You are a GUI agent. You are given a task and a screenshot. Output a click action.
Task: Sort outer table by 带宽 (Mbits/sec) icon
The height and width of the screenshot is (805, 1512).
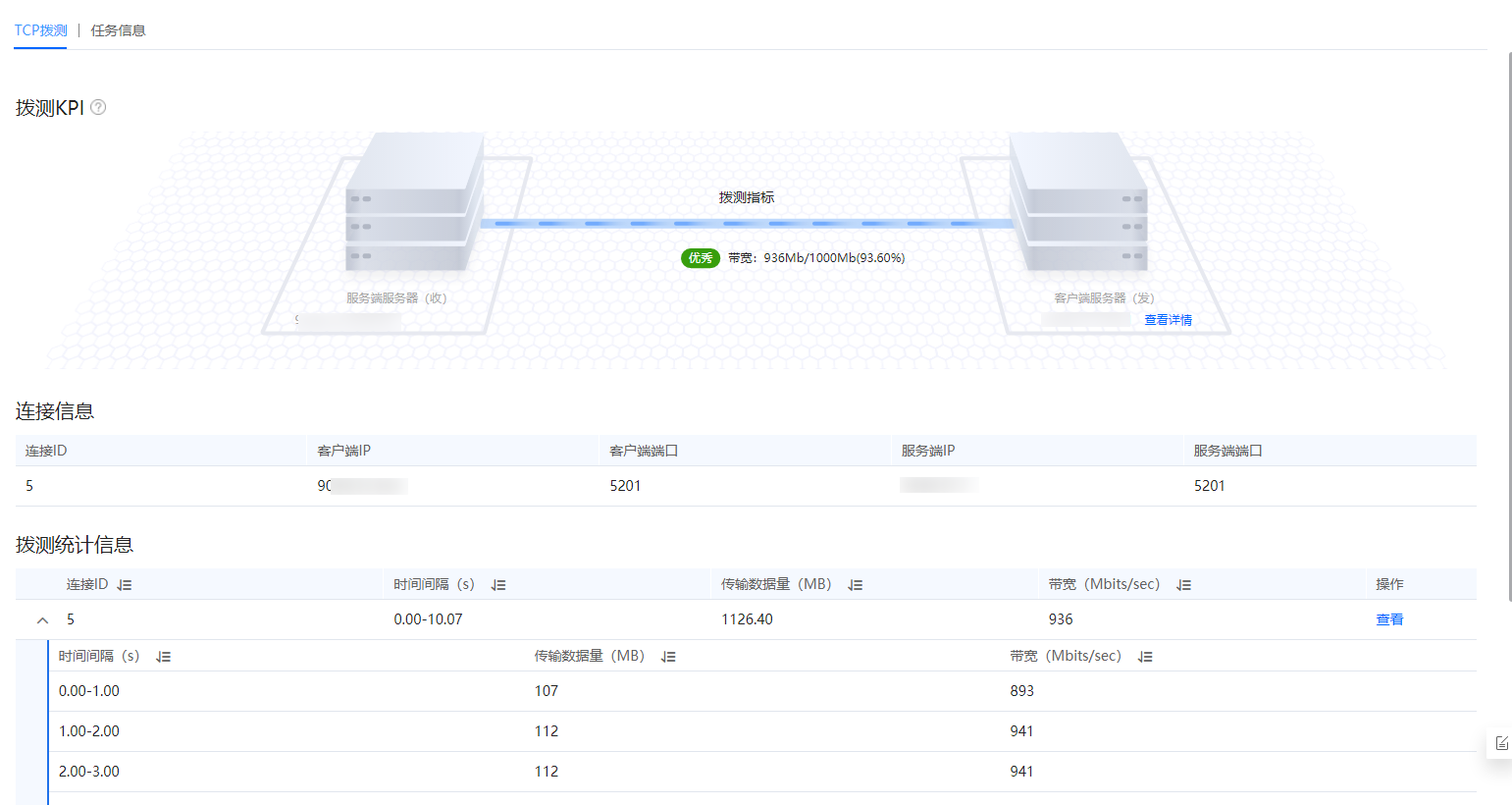tap(1184, 585)
